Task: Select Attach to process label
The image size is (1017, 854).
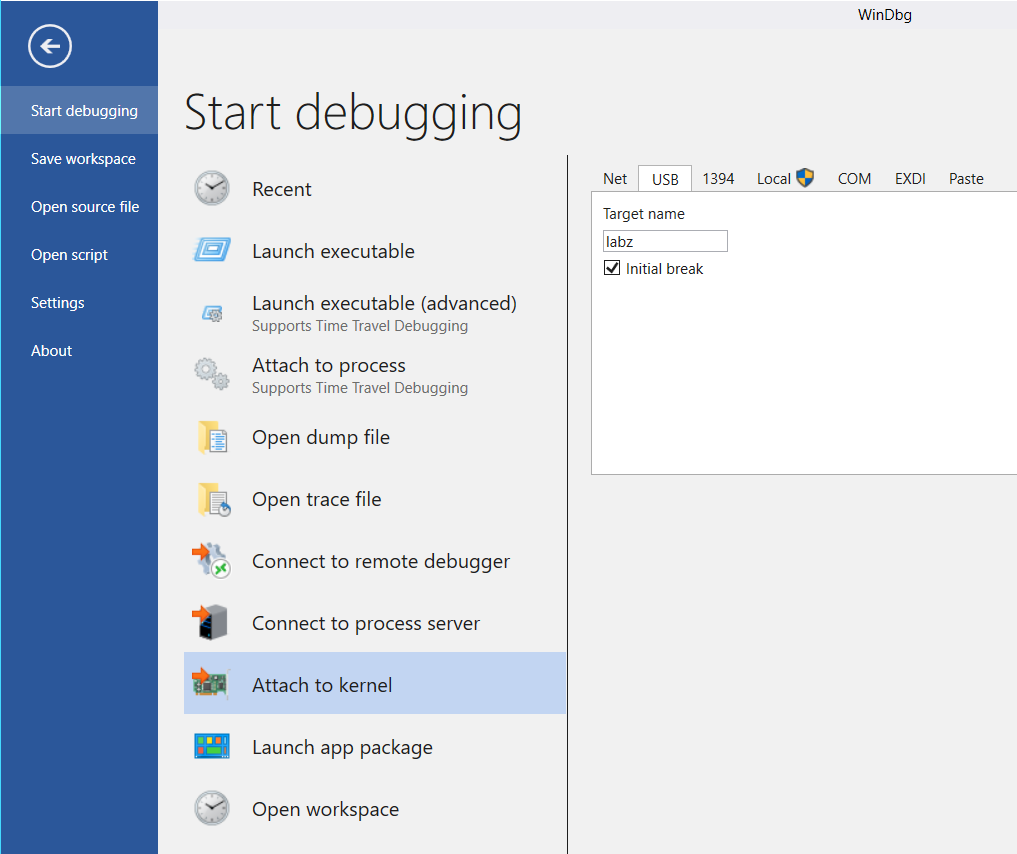Action: [329, 365]
